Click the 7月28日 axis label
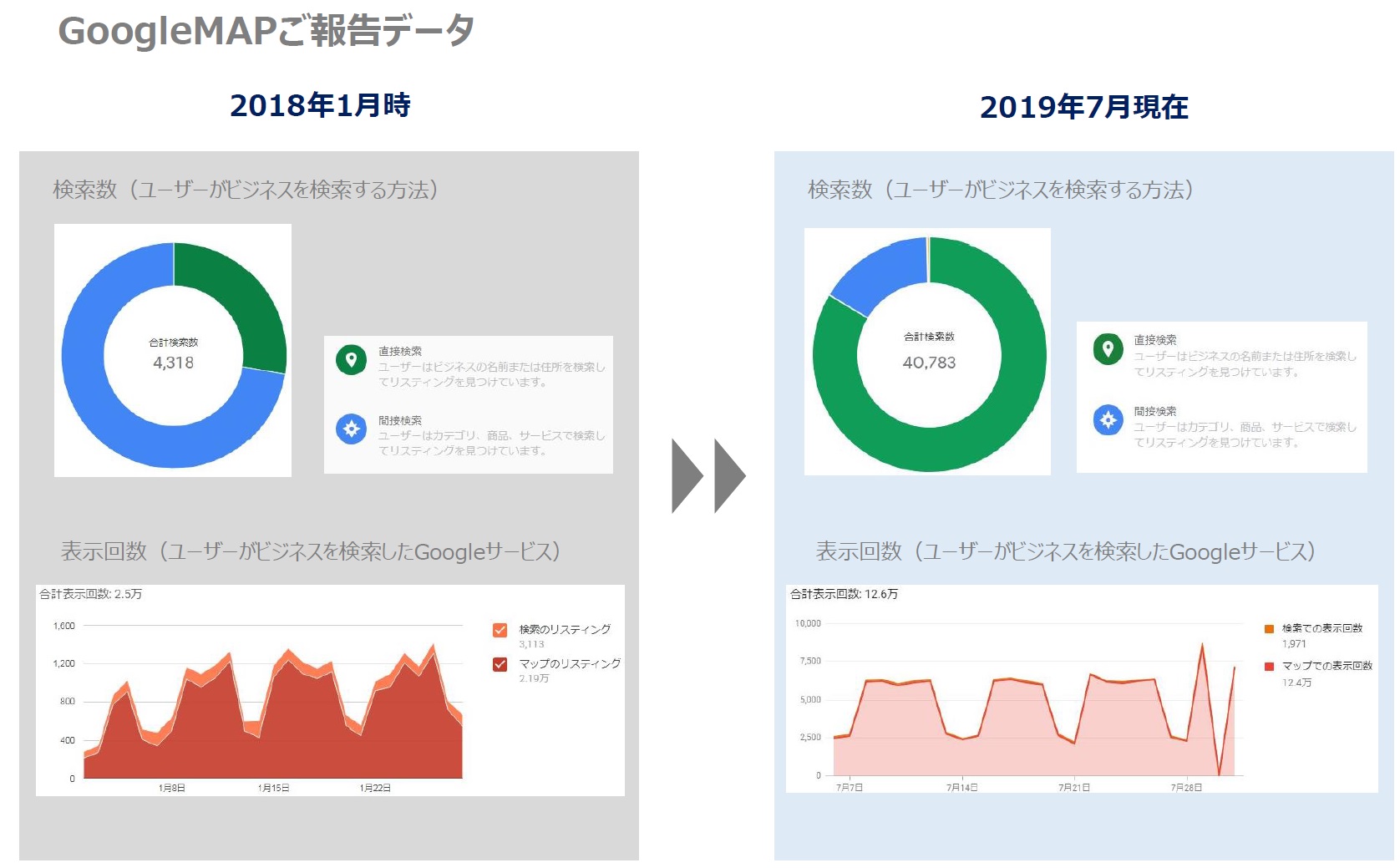The image size is (1400, 868). (x=1186, y=787)
